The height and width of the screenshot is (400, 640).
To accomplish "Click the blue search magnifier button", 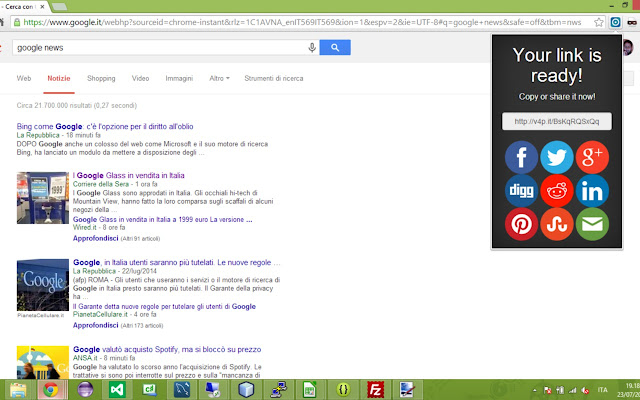I will [x=335, y=47].
